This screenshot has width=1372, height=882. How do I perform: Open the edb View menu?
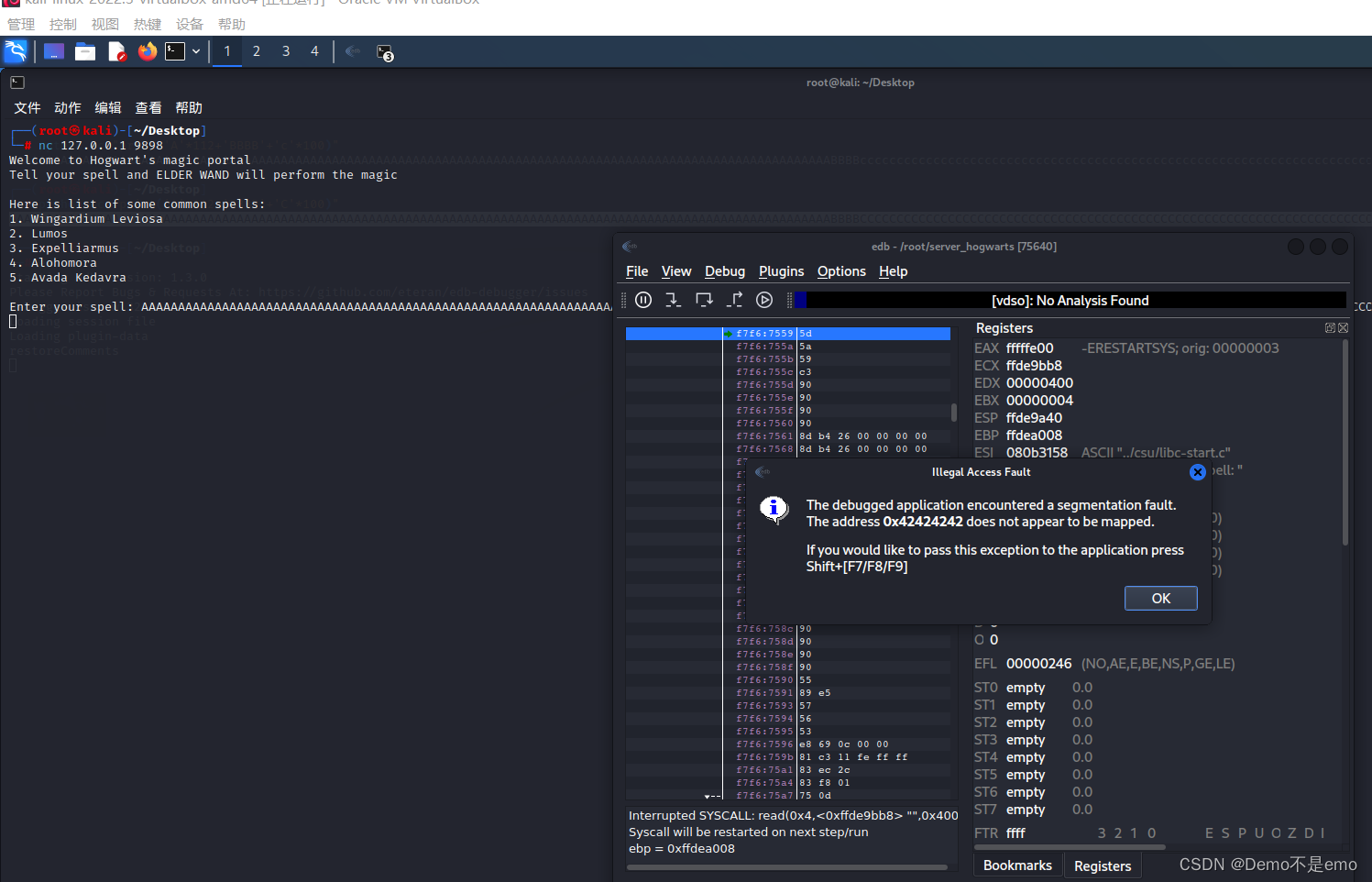click(x=676, y=271)
